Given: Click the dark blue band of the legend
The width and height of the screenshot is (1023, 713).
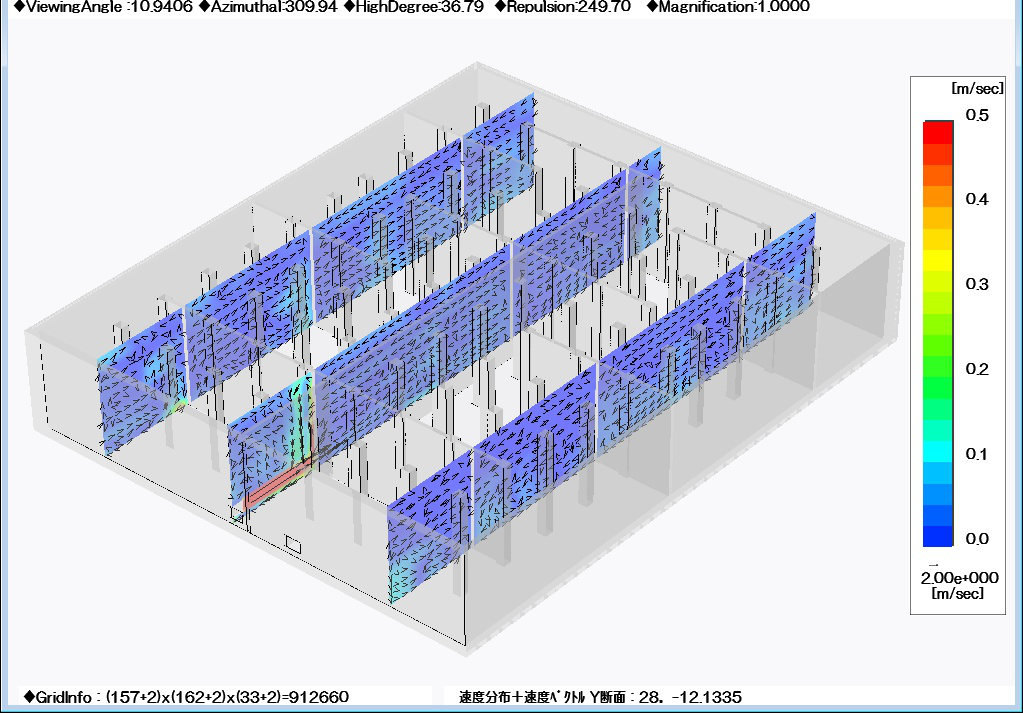Looking at the screenshot, I should [x=938, y=536].
